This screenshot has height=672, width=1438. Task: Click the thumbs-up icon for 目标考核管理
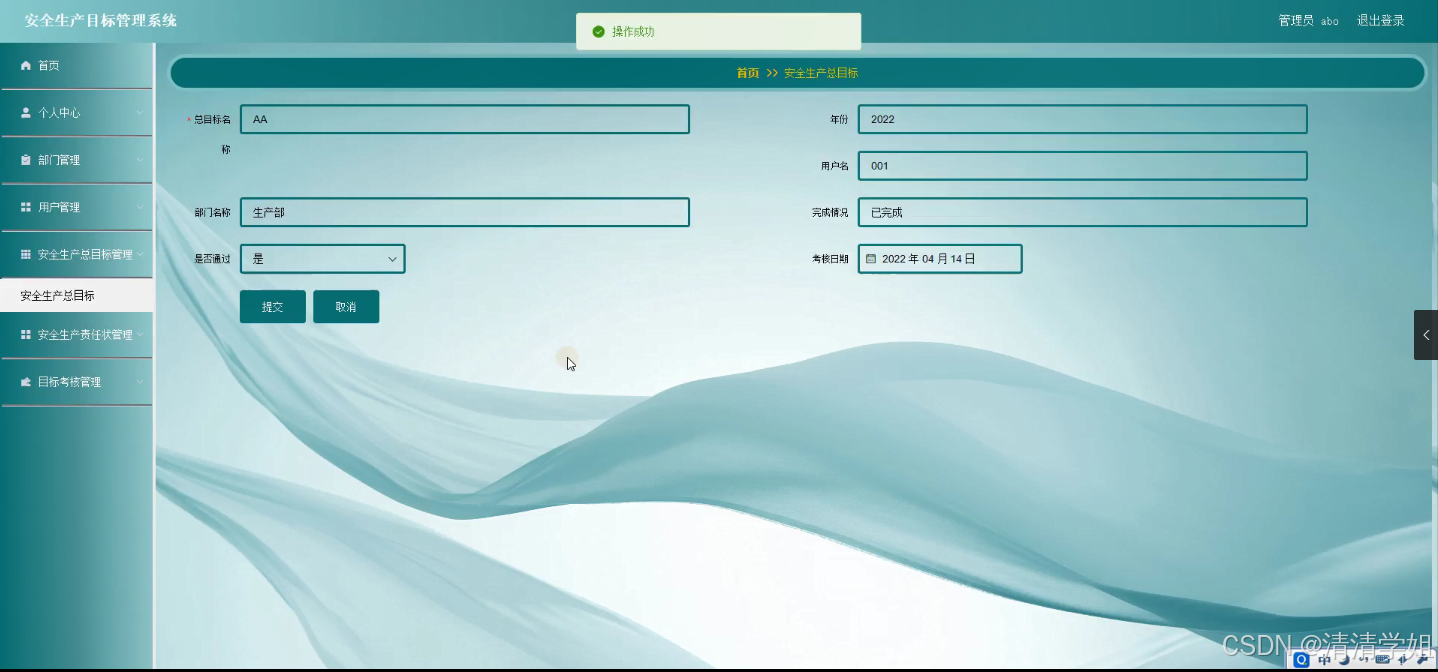[26, 382]
